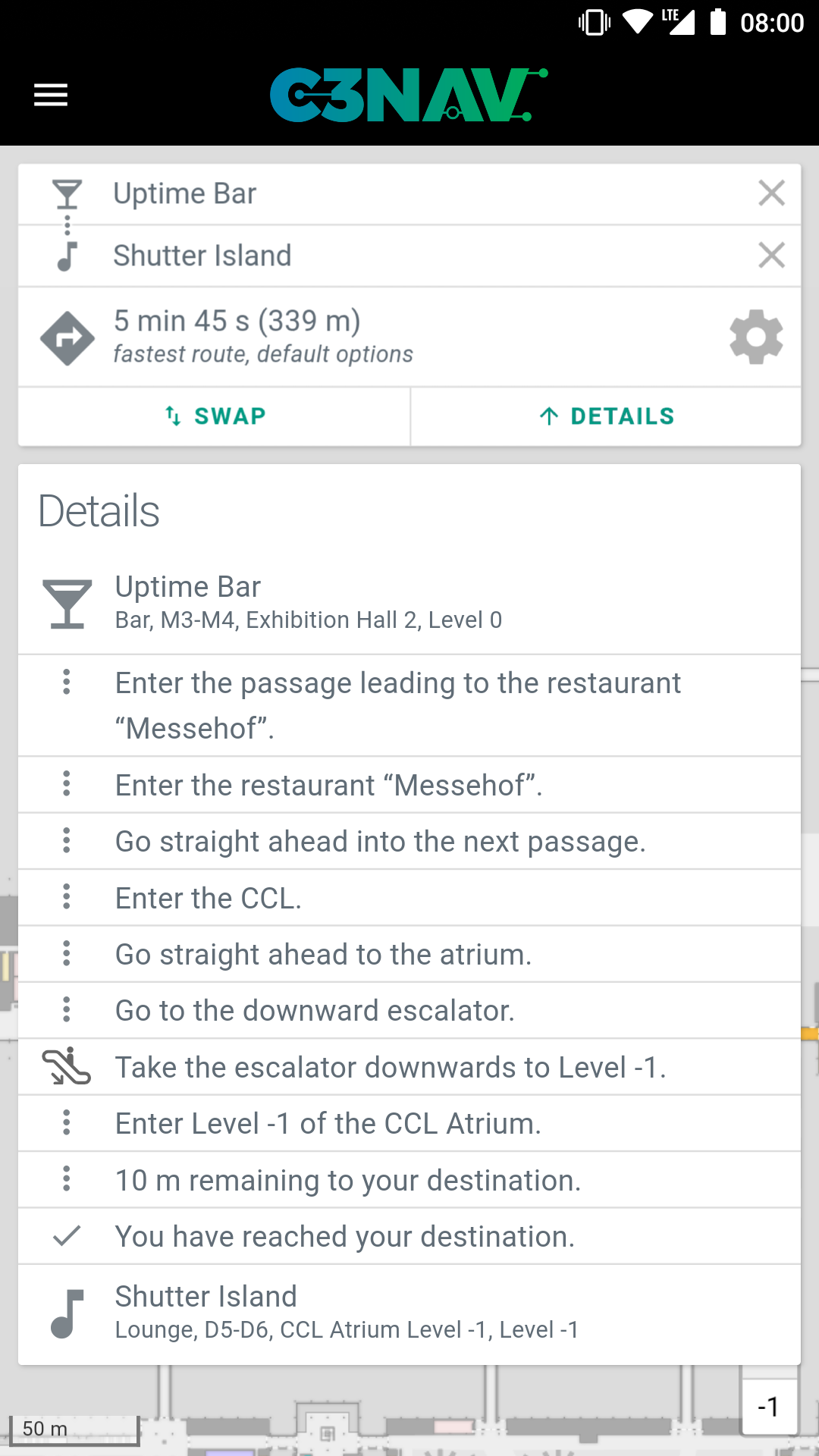Tap the C3NAV logo
819x1456 pixels.
coord(408,96)
